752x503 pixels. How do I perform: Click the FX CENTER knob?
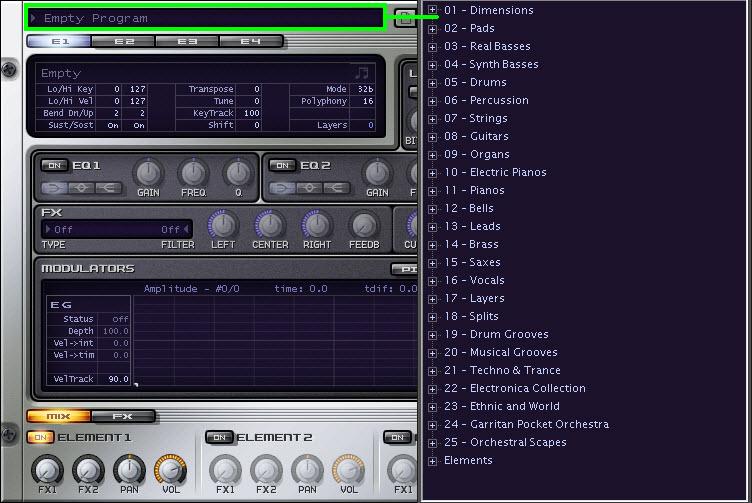(x=270, y=225)
